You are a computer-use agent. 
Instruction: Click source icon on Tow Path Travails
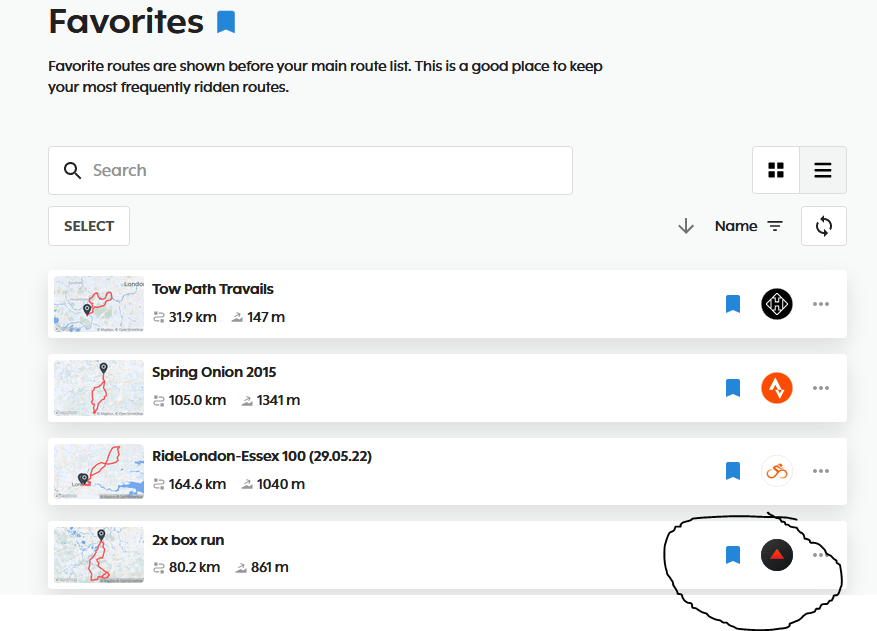777,304
